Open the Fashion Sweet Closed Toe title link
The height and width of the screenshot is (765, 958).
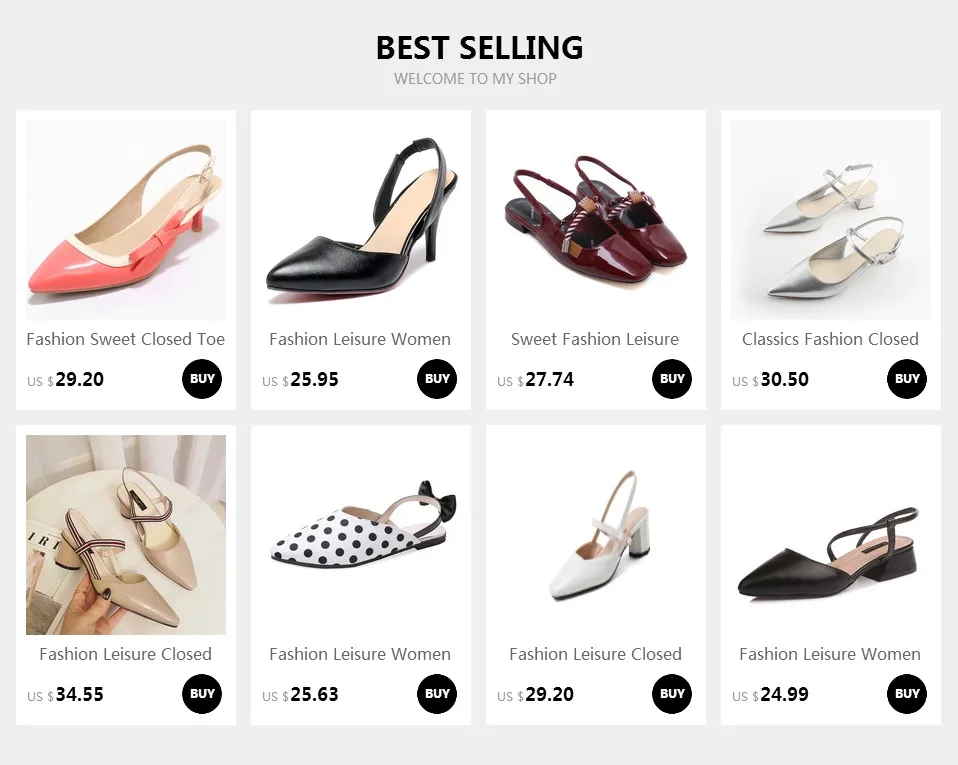pyautogui.click(x=126, y=339)
